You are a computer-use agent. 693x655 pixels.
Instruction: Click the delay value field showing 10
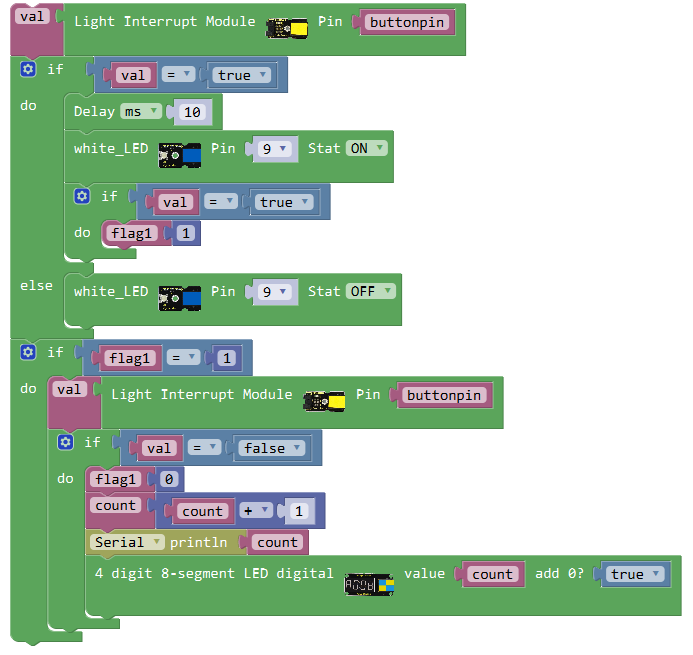pyautogui.click(x=193, y=112)
